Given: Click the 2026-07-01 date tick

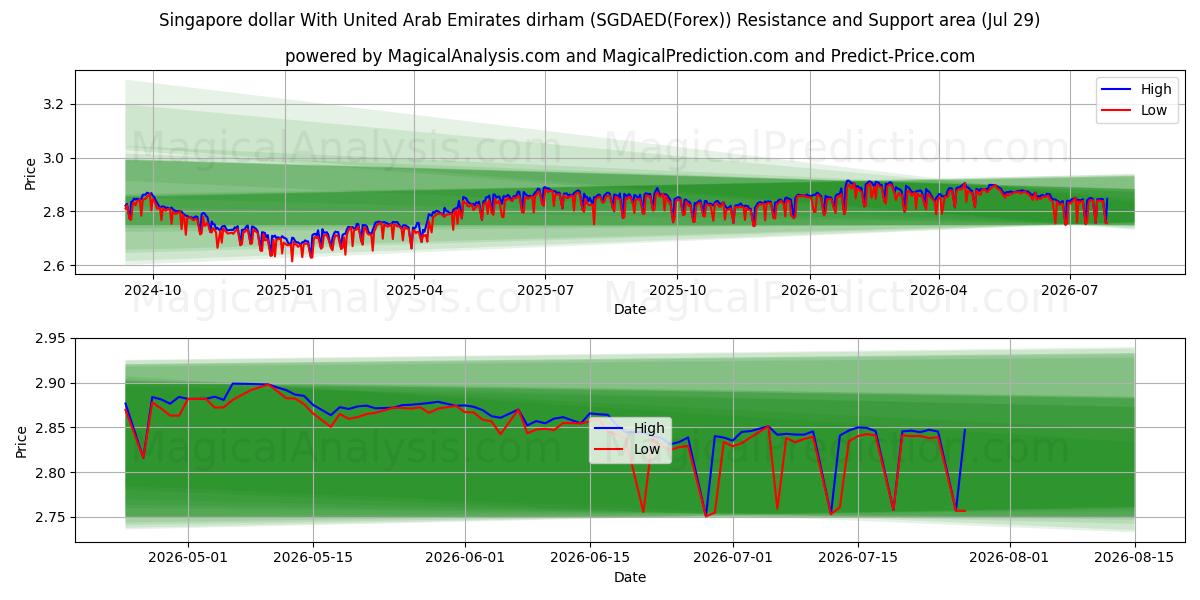Looking at the screenshot, I should pos(733,557).
